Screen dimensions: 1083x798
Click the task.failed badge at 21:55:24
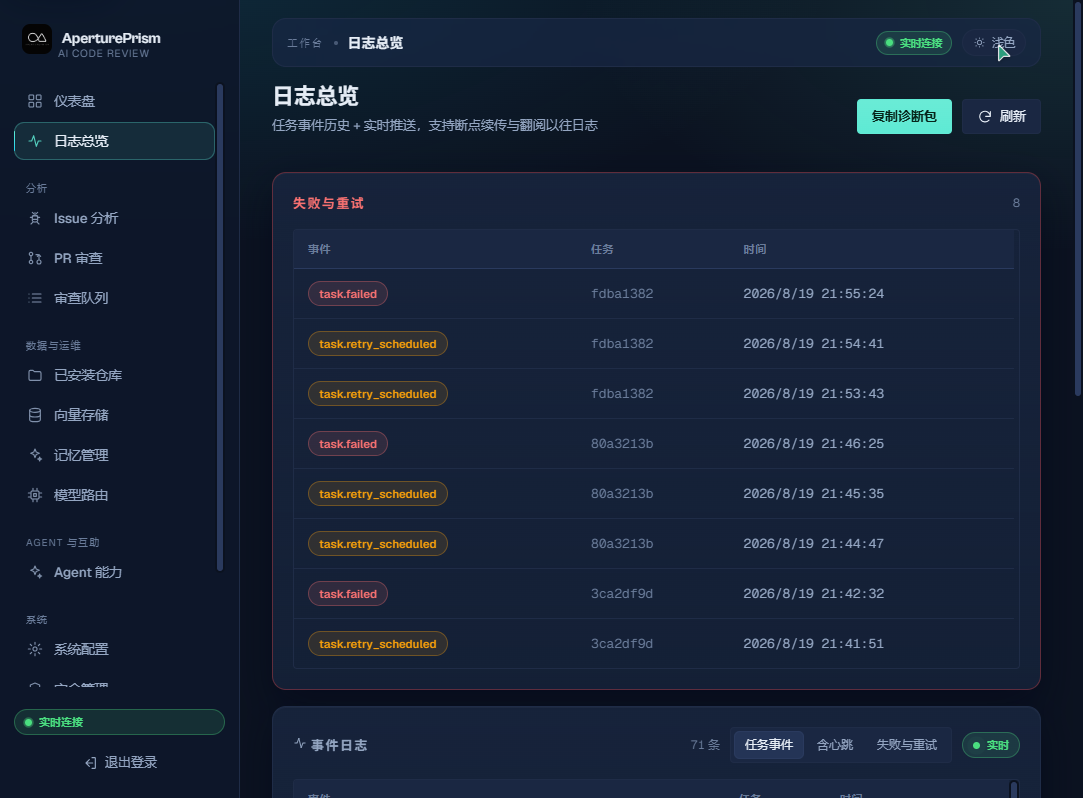[347, 294]
